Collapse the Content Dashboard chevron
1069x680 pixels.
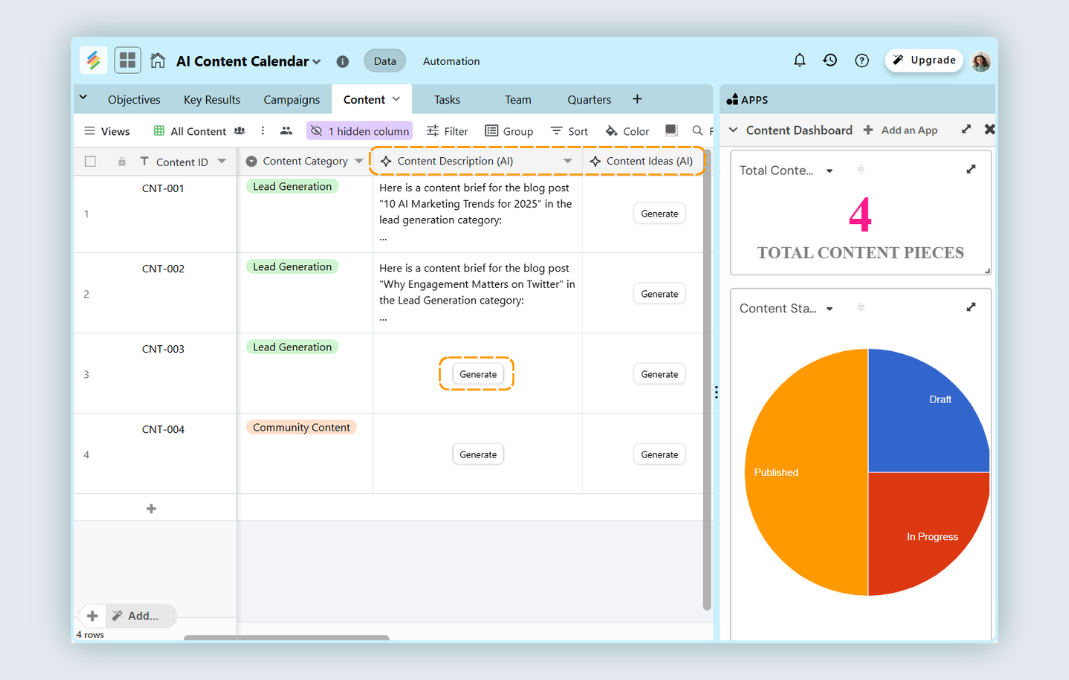point(733,130)
